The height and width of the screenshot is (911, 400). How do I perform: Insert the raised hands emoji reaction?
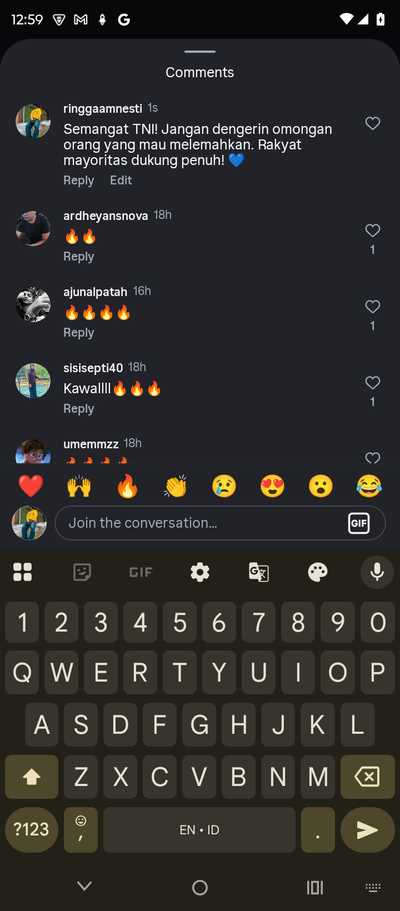coord(79,486)
